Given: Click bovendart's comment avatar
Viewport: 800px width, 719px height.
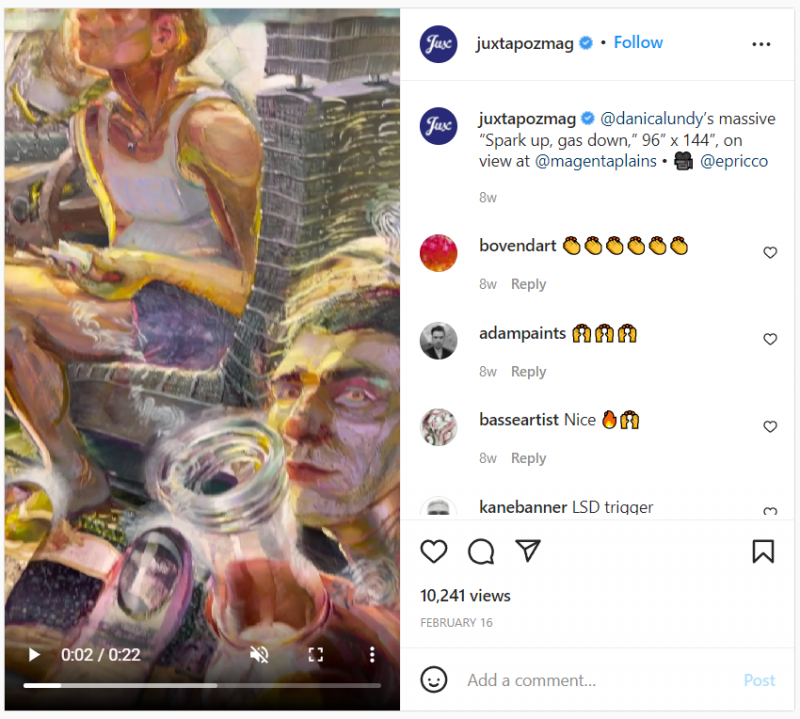Looking at the screenshot, I should point(438,253).
